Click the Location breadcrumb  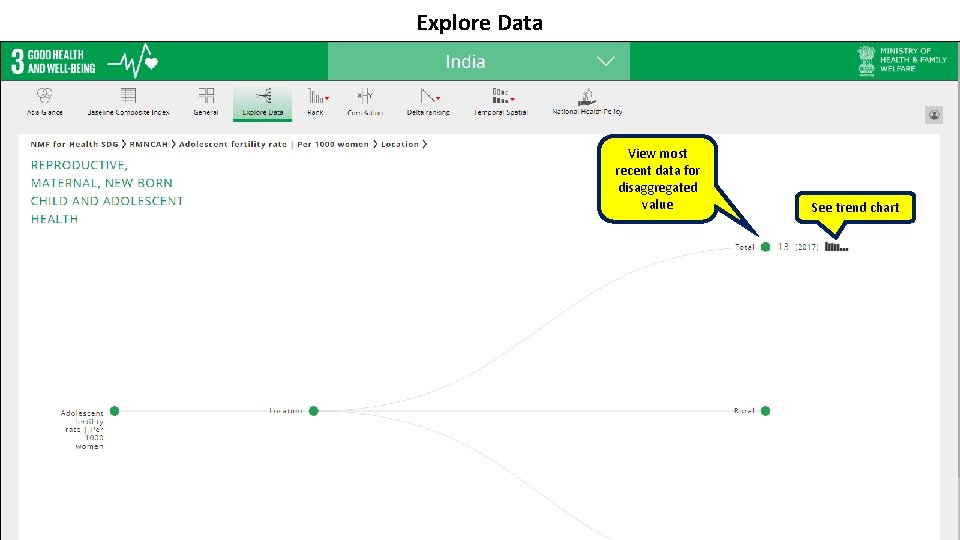(400, 144)
